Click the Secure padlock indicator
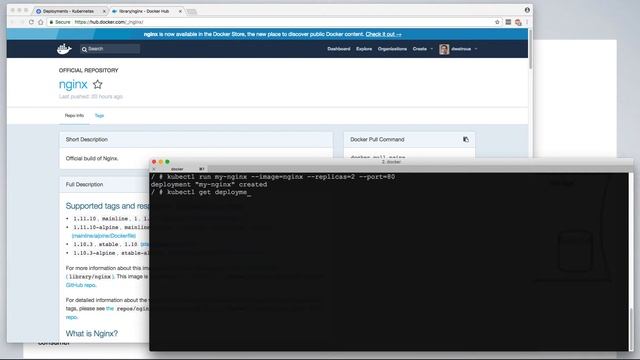 (60, 22)
